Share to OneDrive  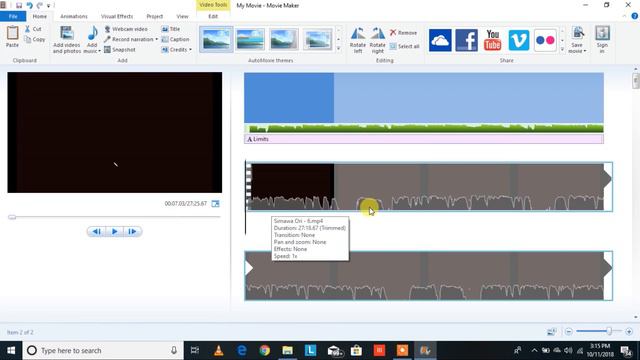pos(440,40)
